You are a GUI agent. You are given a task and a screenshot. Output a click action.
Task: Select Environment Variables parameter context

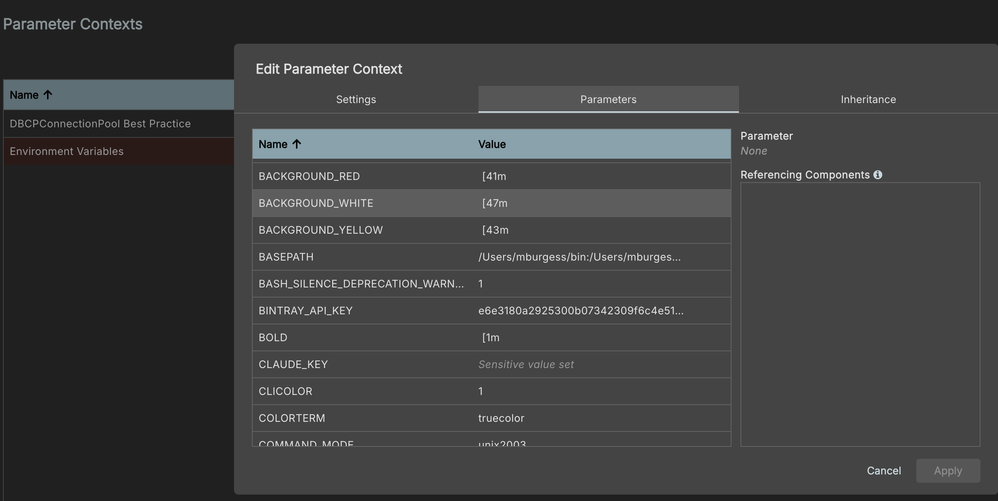pyautogui.click(x=67, y=152)
